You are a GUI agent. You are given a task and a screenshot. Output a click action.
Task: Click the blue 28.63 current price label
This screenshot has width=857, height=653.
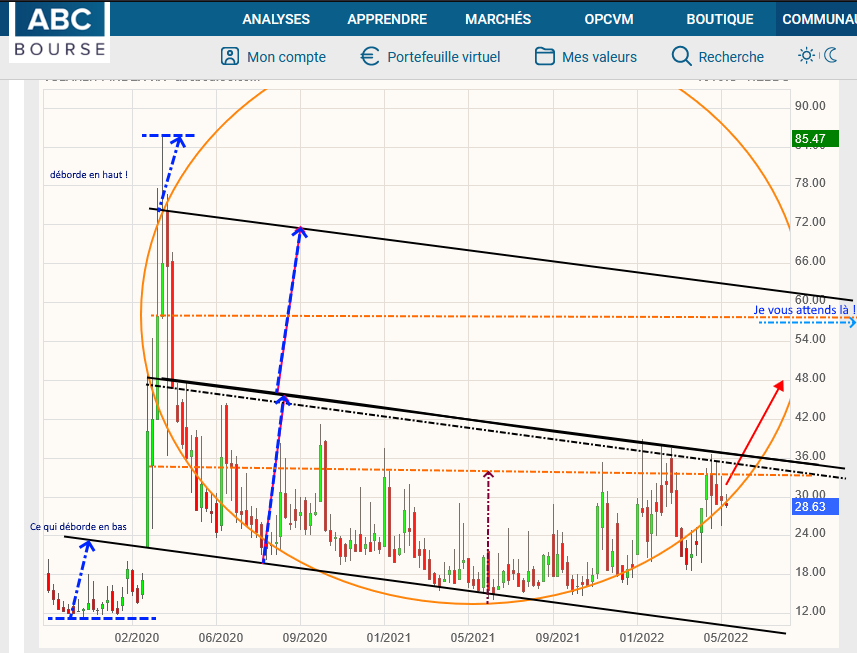(816, 507)
